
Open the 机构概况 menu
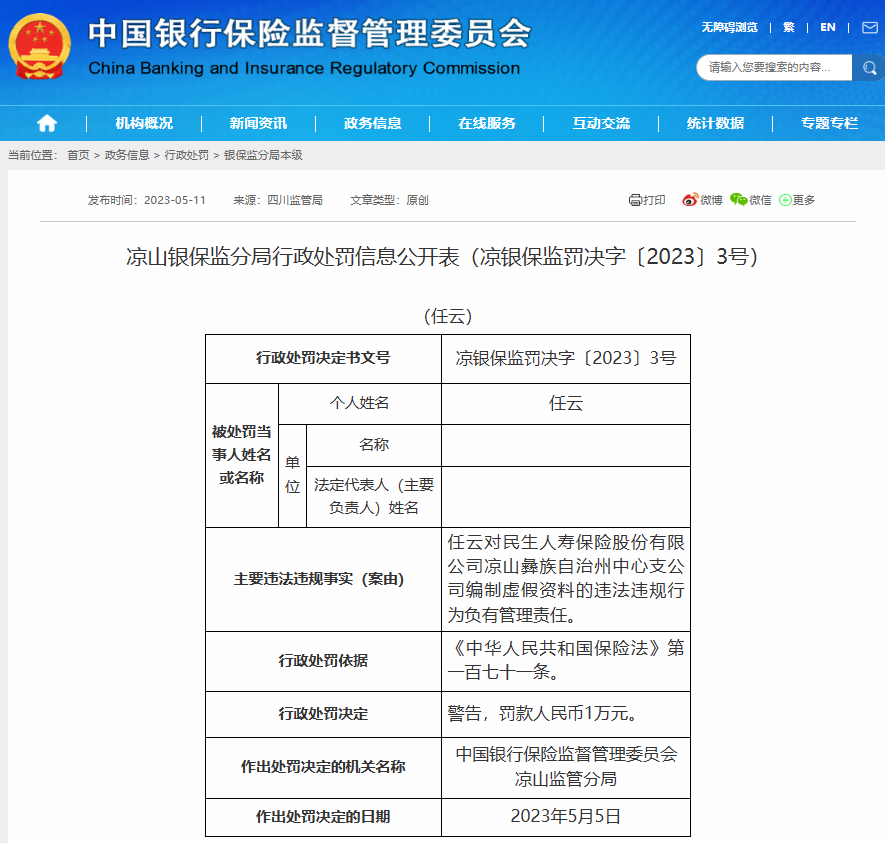(144, 123)
